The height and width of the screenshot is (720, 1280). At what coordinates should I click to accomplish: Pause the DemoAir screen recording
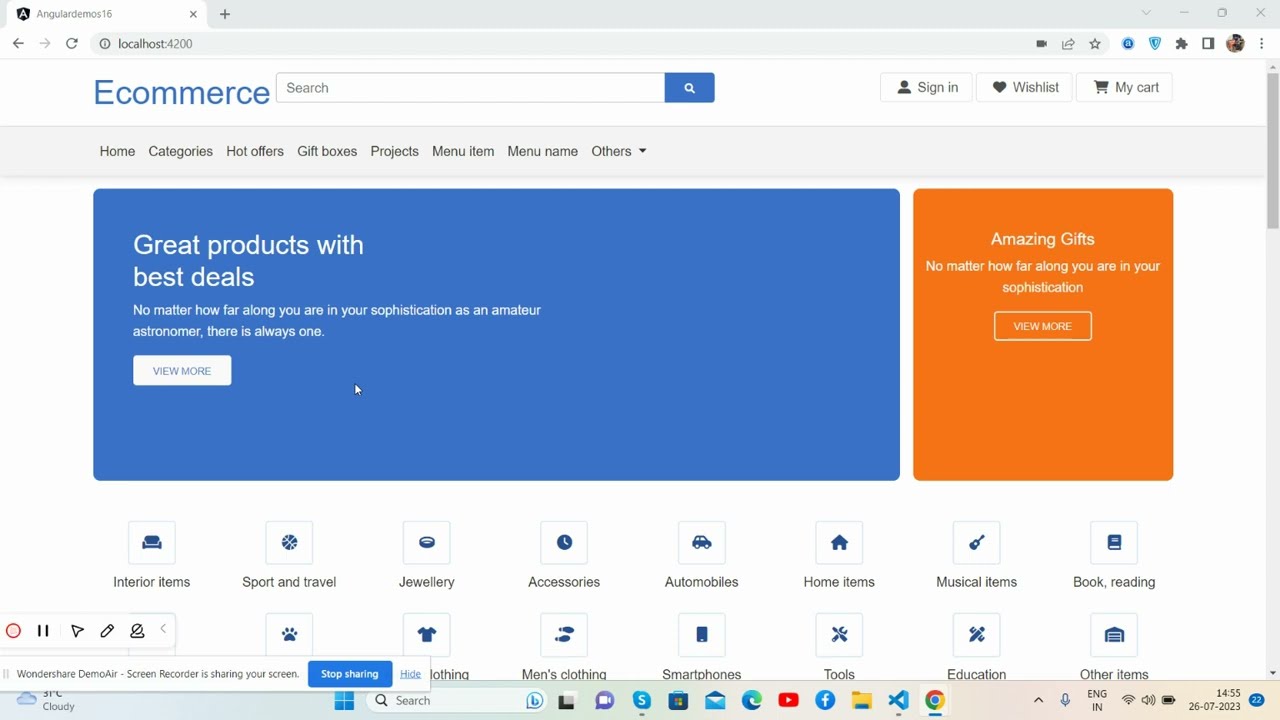43,631
